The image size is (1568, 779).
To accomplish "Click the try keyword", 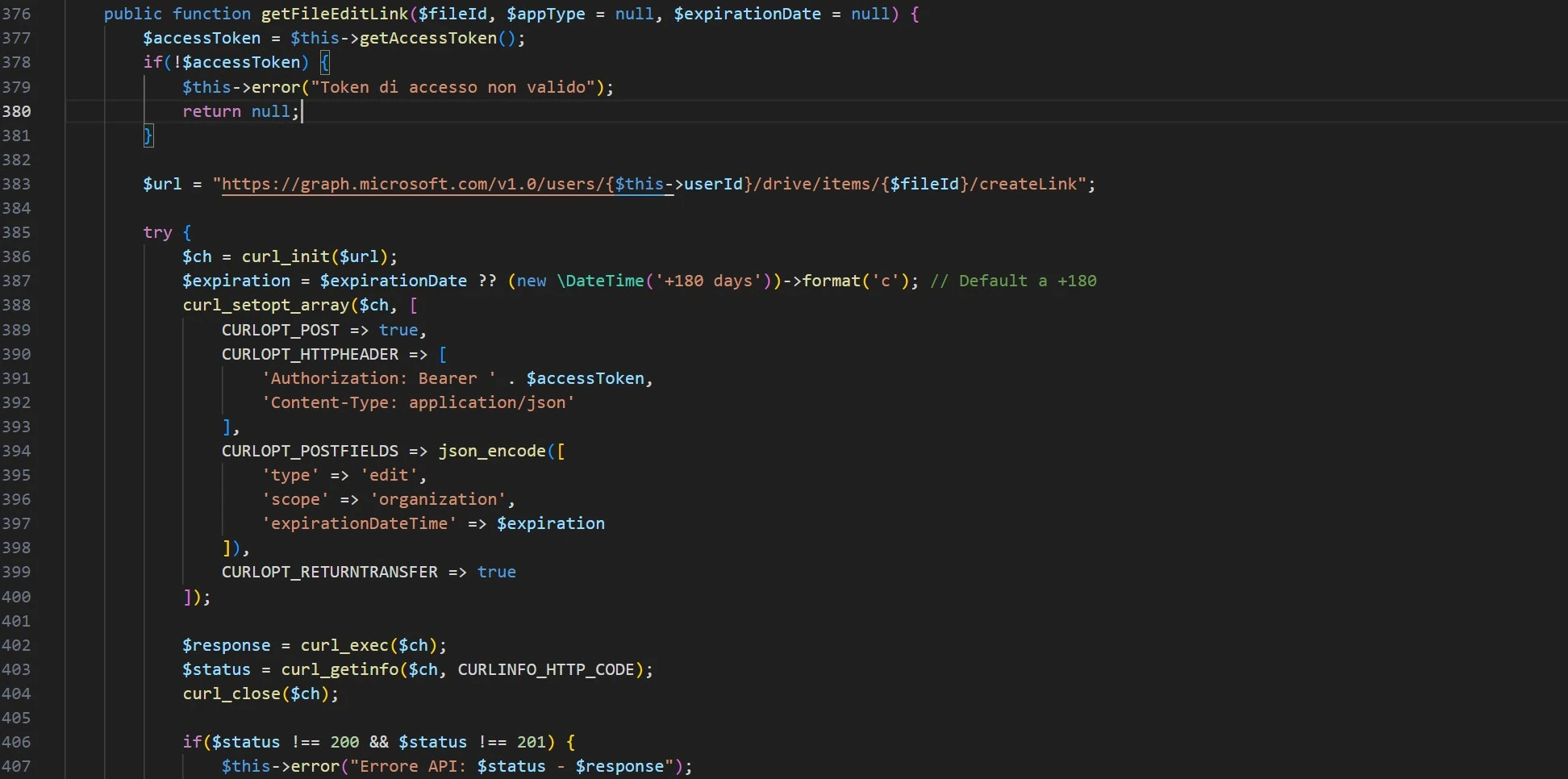I will (x=157, y=232).
